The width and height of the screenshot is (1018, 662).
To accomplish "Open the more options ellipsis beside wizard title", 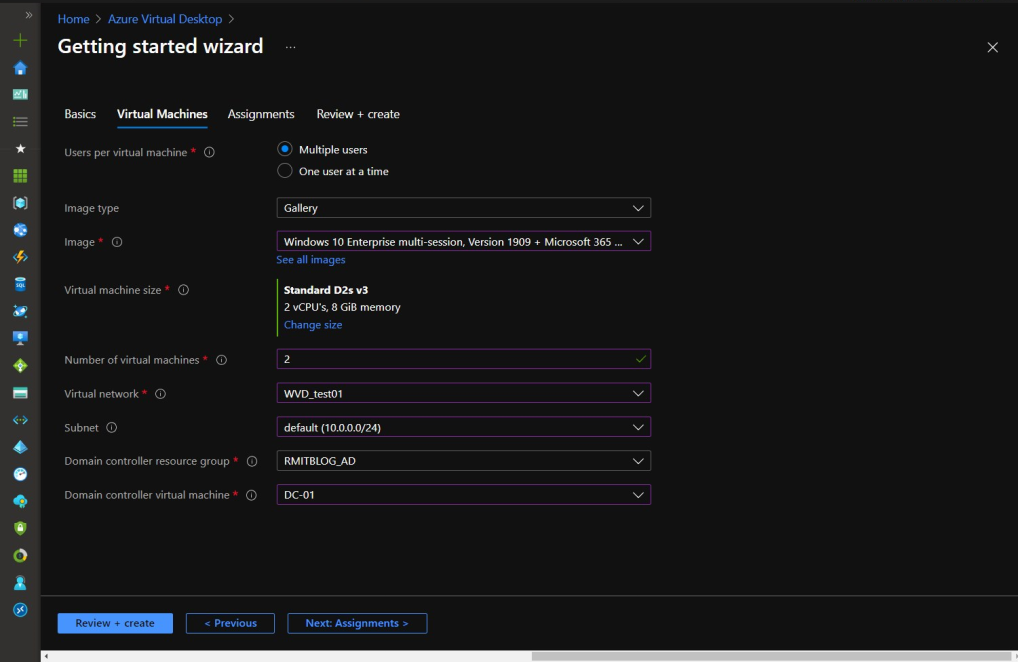I will click(290, 47).
